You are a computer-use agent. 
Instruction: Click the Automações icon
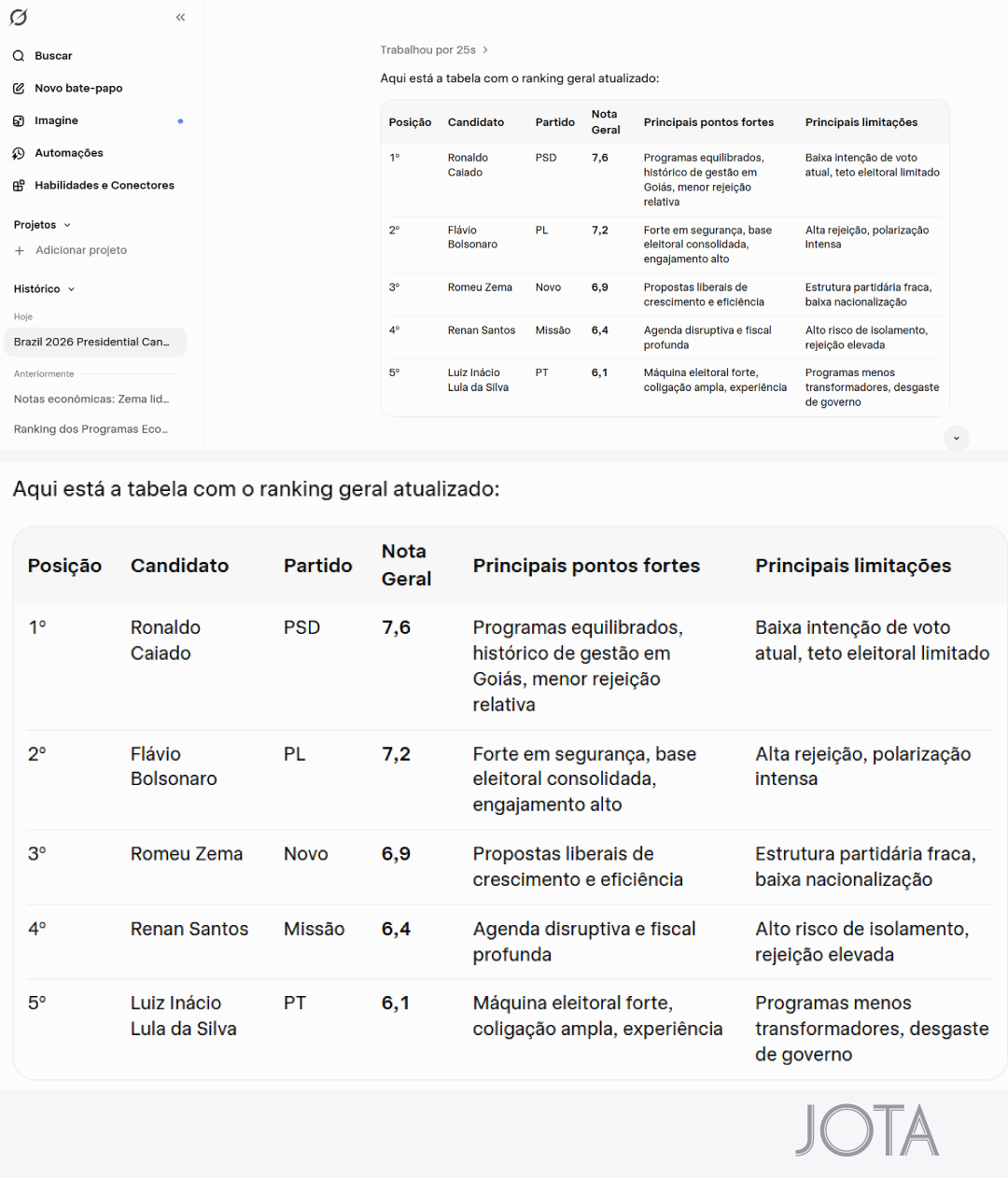(19, 153)
